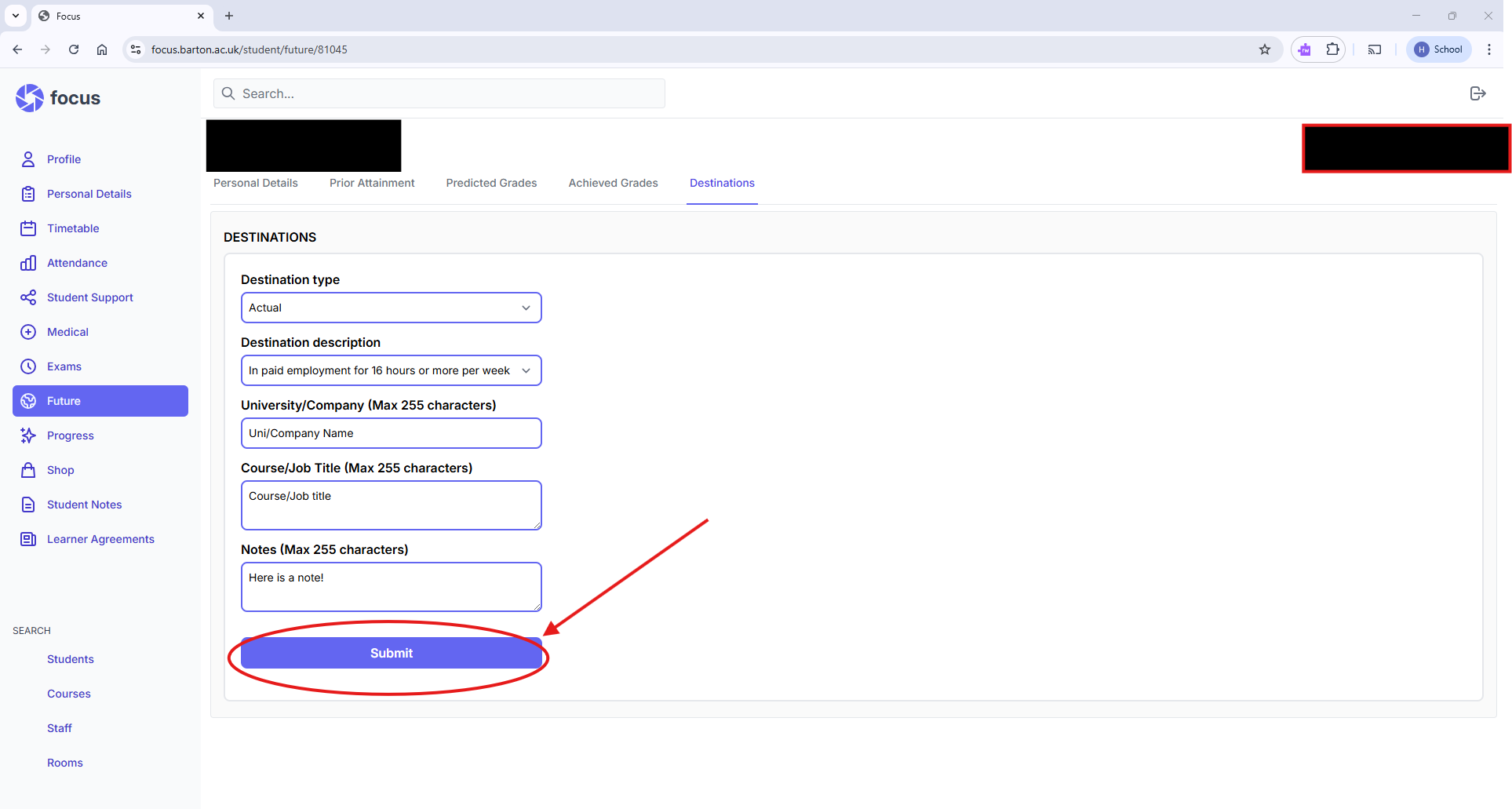The image size is (1512, 809).
Task: Go to Learner Agreements in sidebar
Action: pos(100,539)
